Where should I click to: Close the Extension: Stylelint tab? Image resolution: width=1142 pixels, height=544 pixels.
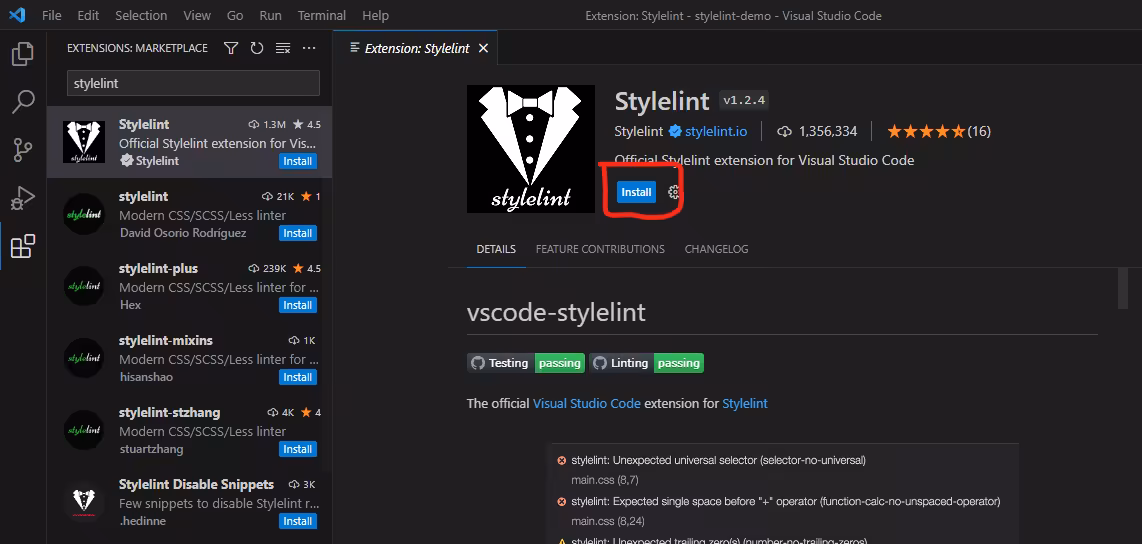483,48
